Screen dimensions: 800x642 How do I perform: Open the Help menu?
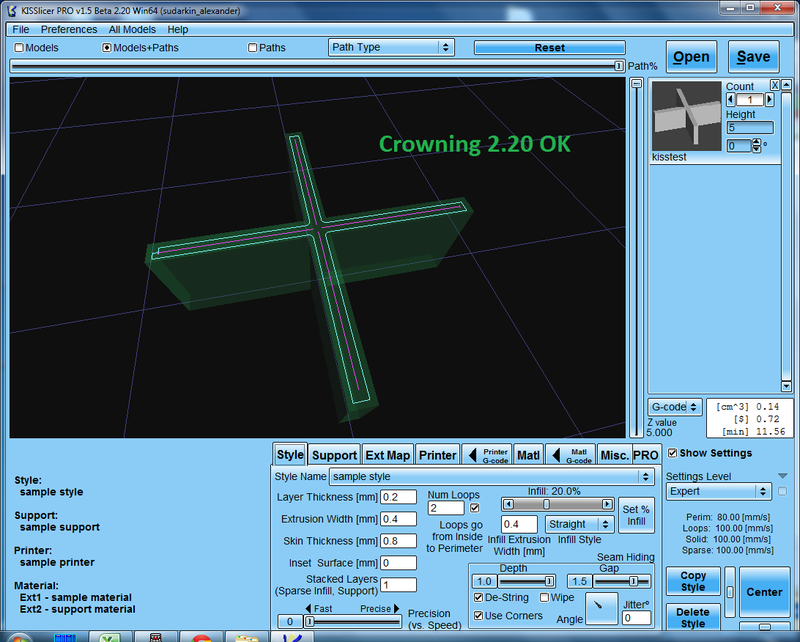point(178,29)
